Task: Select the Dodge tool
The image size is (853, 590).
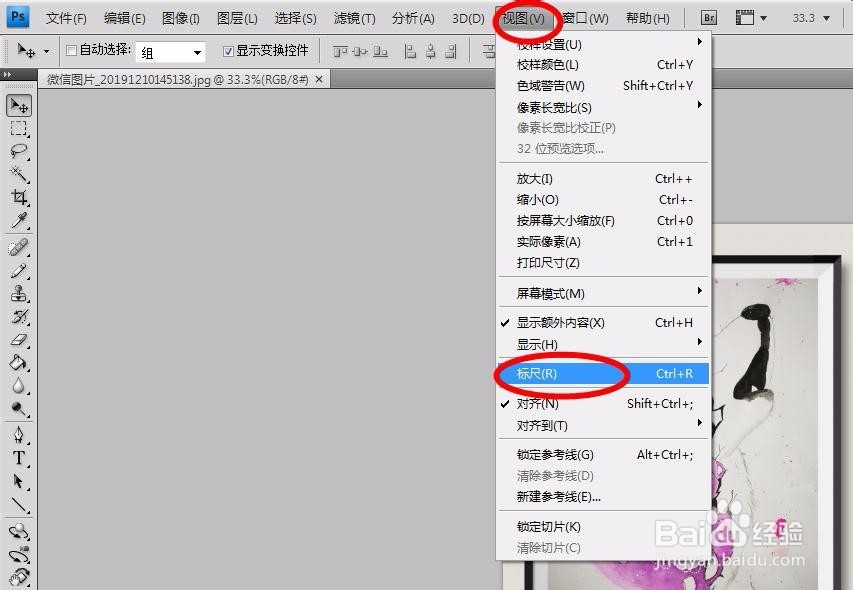Action: pos(19,408)
